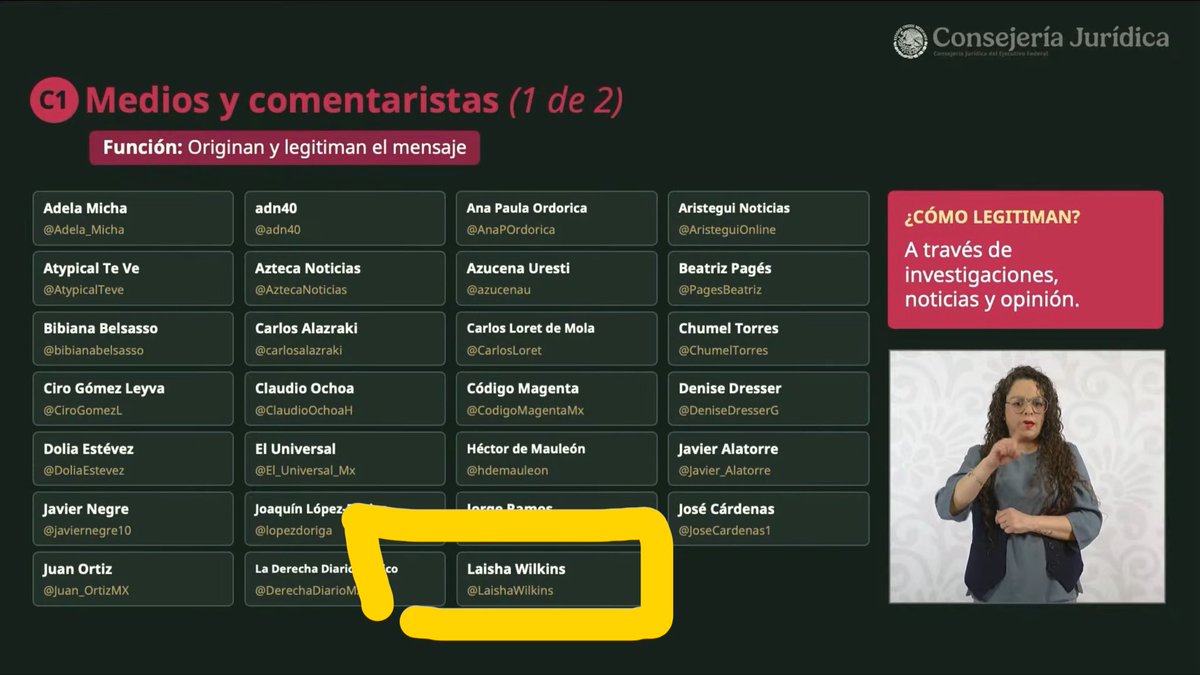Click the Dolia Estévez card
This screenshot has width=1200, height=675.
(133, 459)
